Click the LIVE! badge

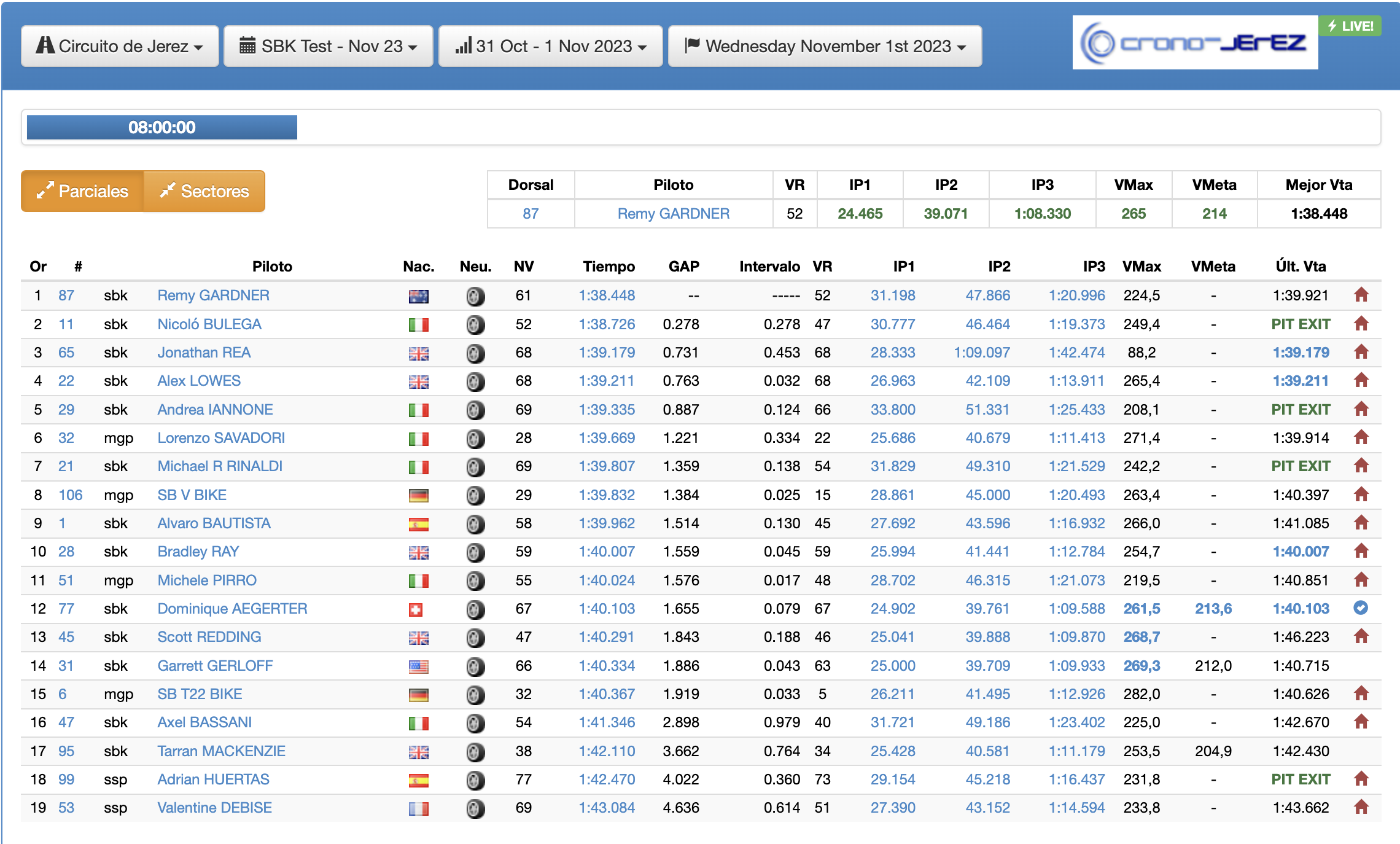point(1350,26)
